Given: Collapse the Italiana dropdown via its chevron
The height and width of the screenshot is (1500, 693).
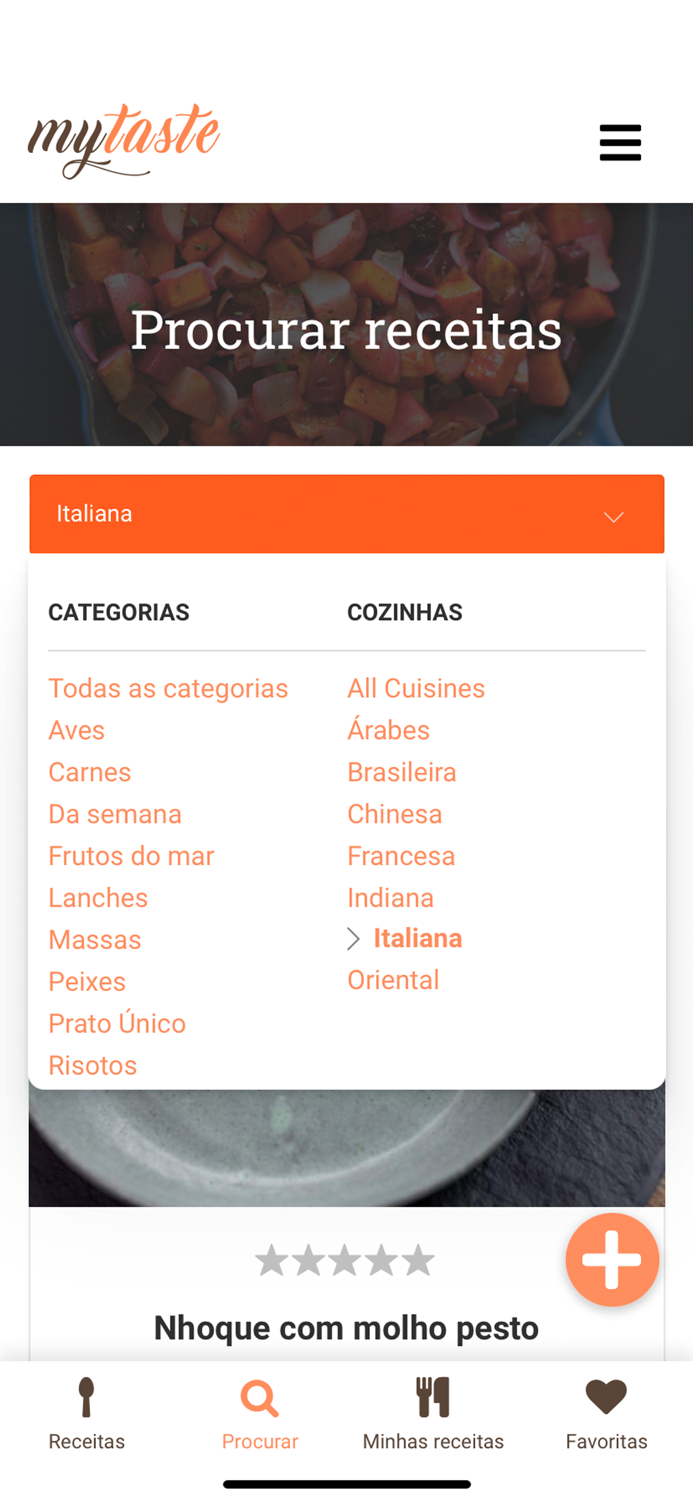Looking at the screenshot, I should tap(612, 518).
